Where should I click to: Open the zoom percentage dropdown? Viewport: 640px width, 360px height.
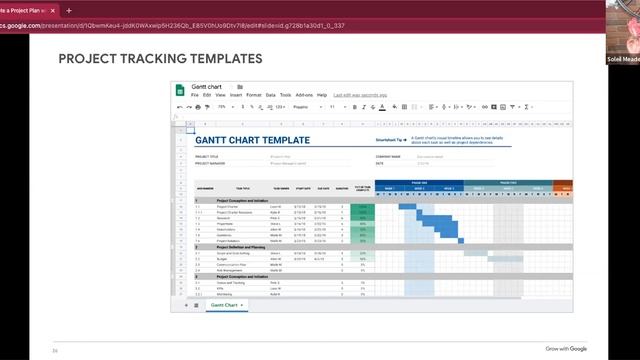coord(226,107)
